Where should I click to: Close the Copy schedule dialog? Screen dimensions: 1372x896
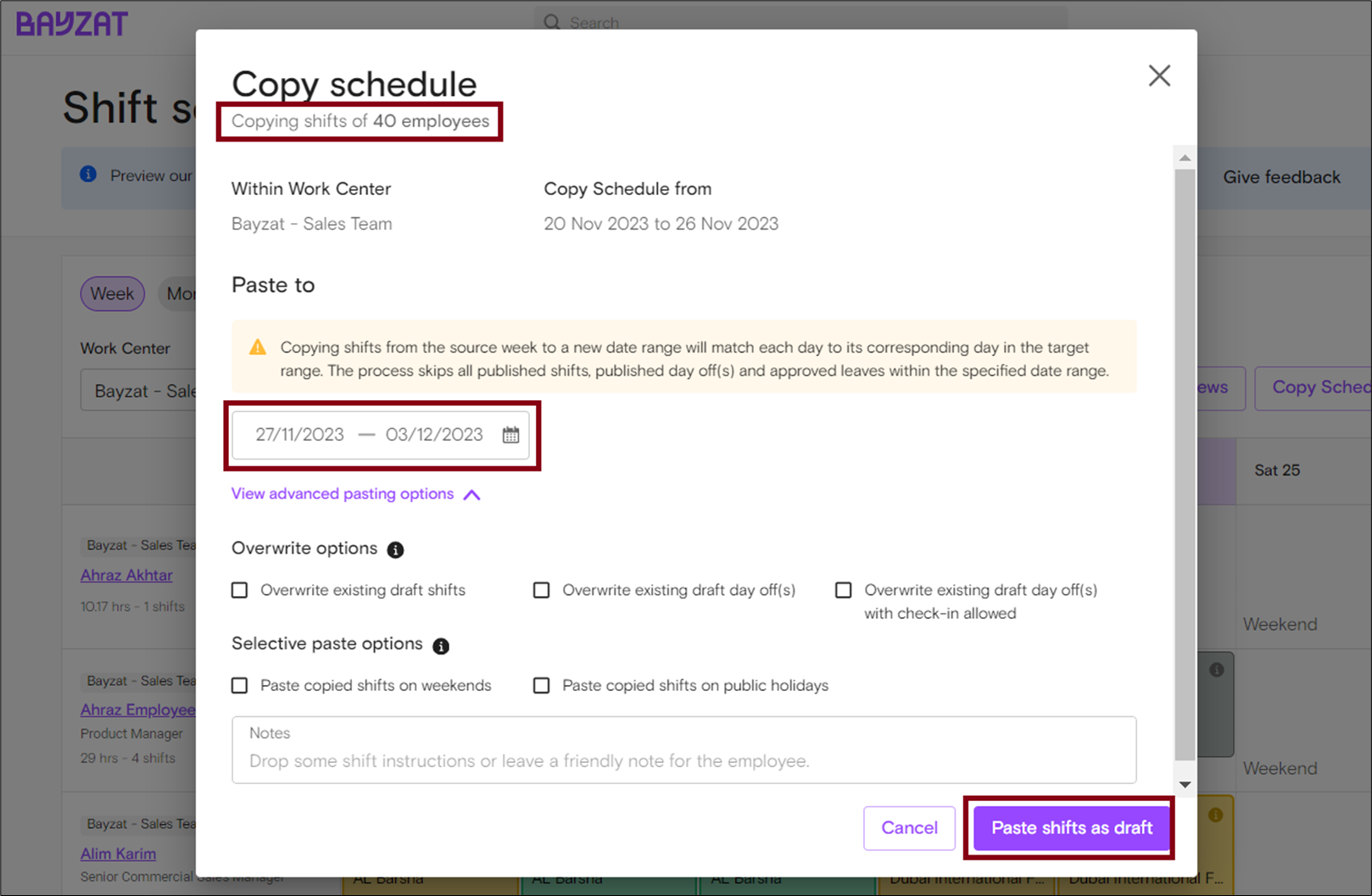click(x=1159, y=75)
